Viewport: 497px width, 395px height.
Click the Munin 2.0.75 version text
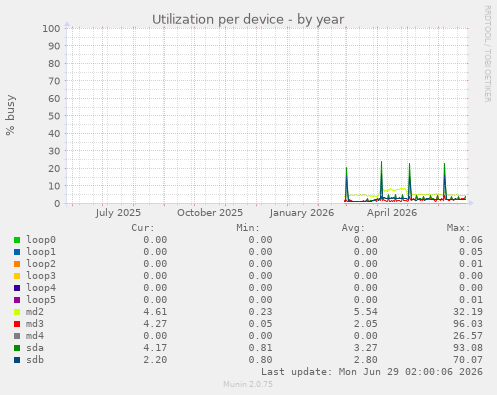pos(248,384)
